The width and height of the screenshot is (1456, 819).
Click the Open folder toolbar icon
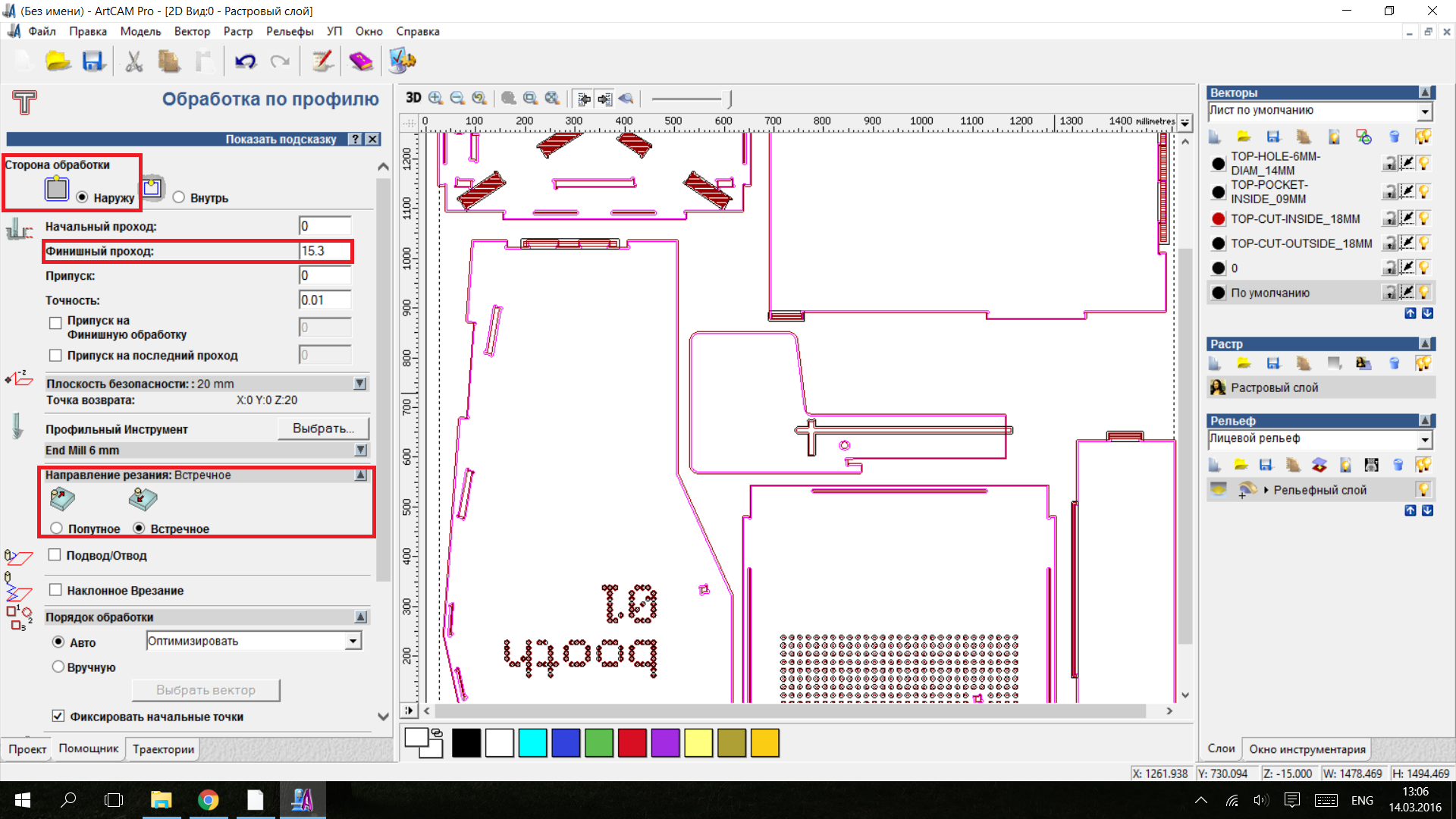coord(58,61)
